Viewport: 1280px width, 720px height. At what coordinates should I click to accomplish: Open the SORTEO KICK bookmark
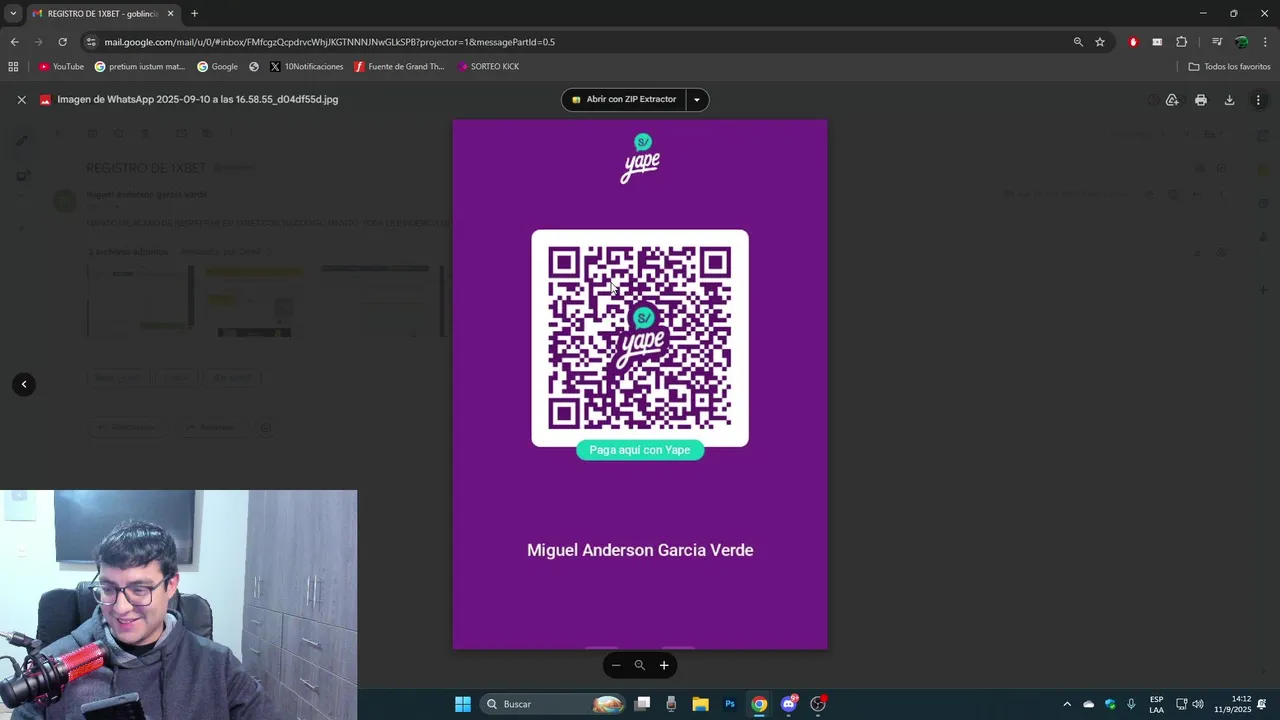coord(488,67)
